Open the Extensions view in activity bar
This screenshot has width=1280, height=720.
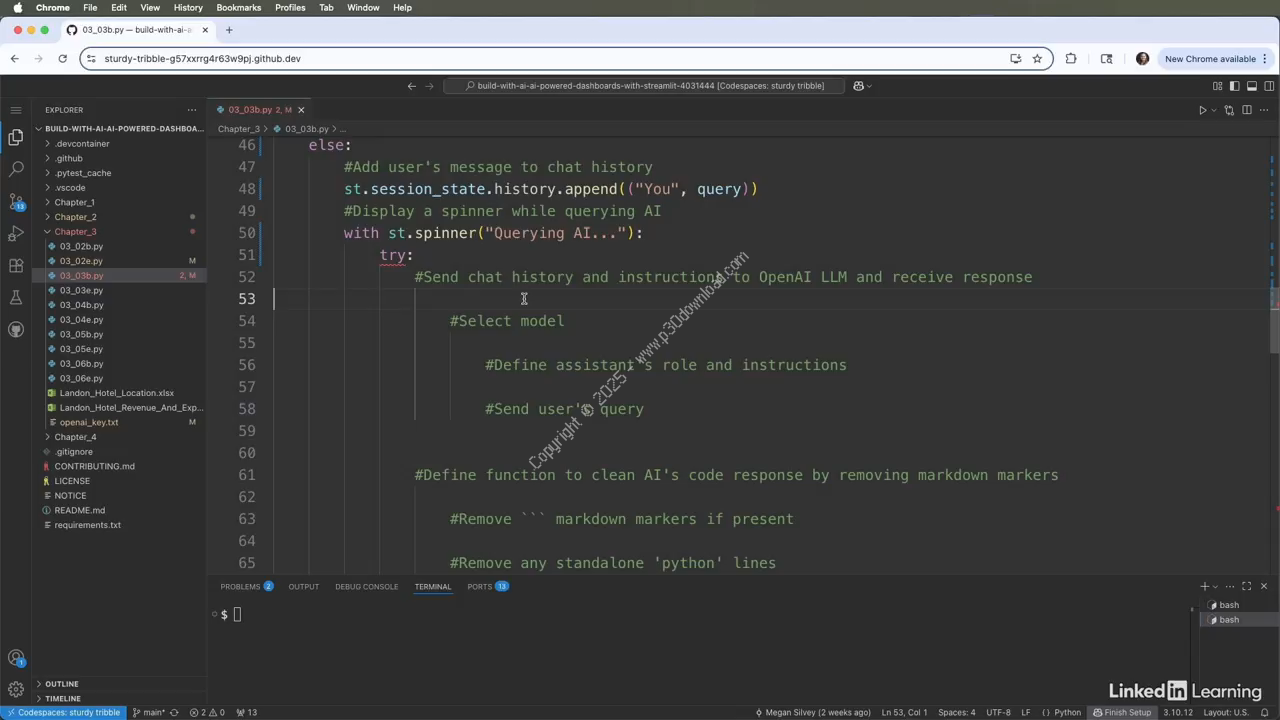[15, 265]
